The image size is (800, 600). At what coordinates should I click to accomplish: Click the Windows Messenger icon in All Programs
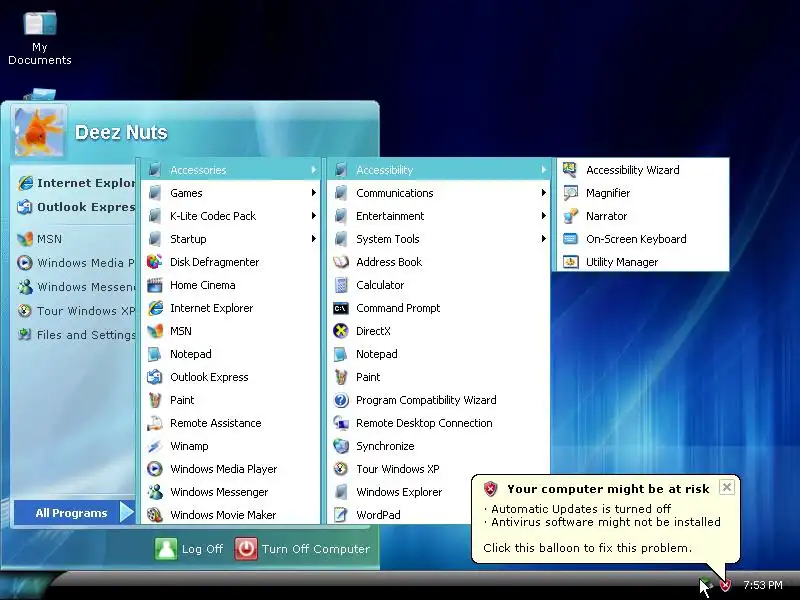[x=155, y=492]
